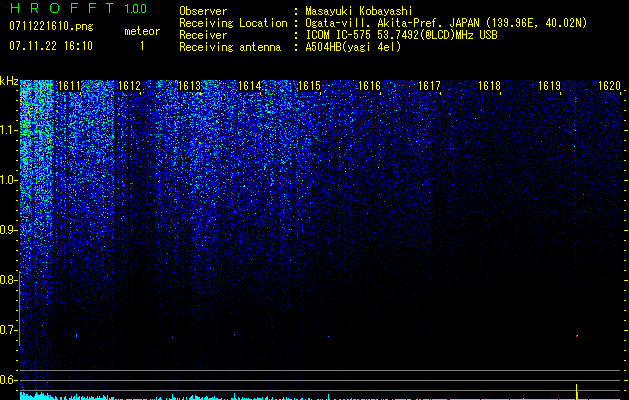Click the 1611 time marker
Screen dimensions: 629x400
(69, 86)
